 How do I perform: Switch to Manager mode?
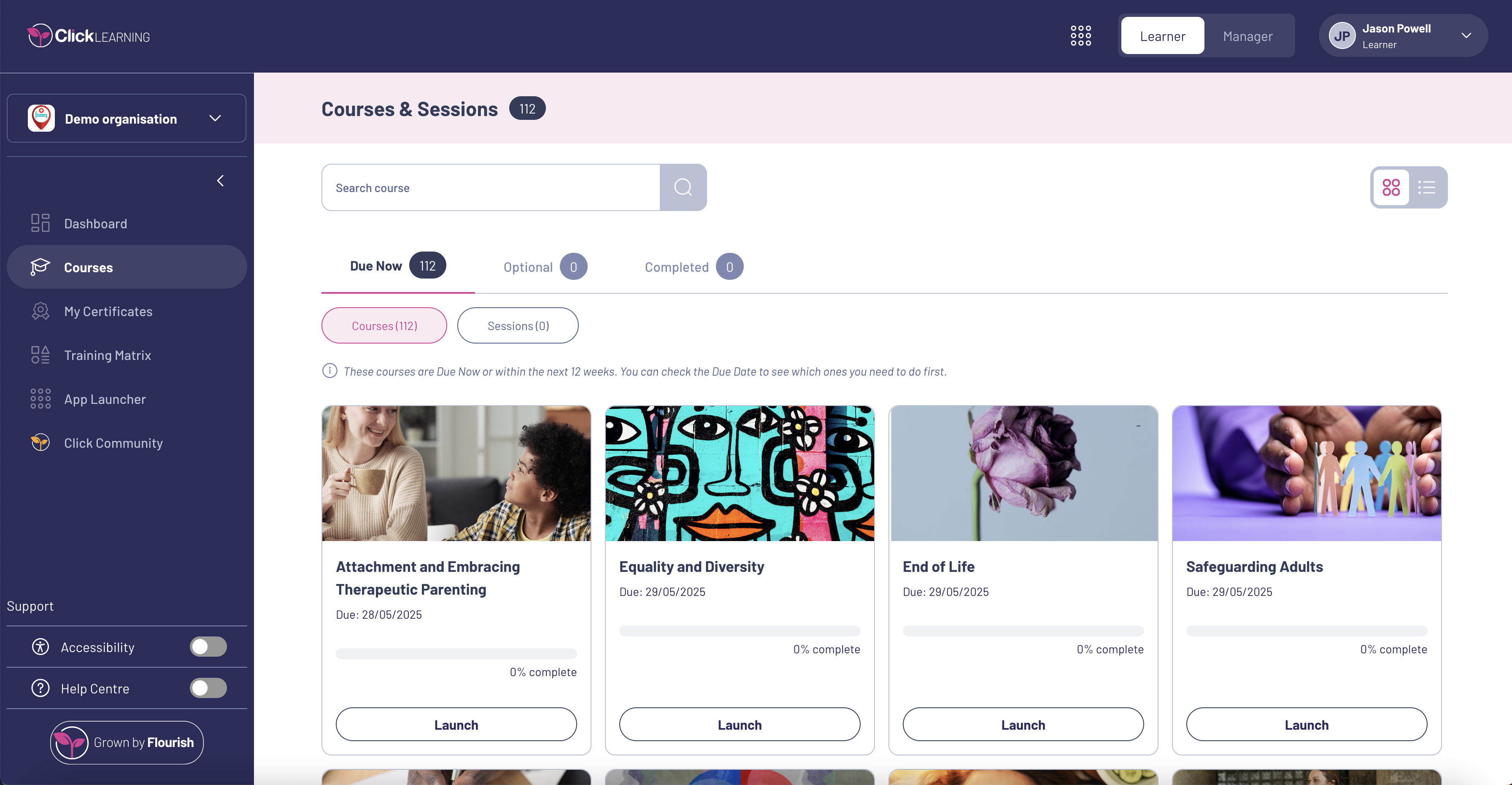[x=1247, y=36]
